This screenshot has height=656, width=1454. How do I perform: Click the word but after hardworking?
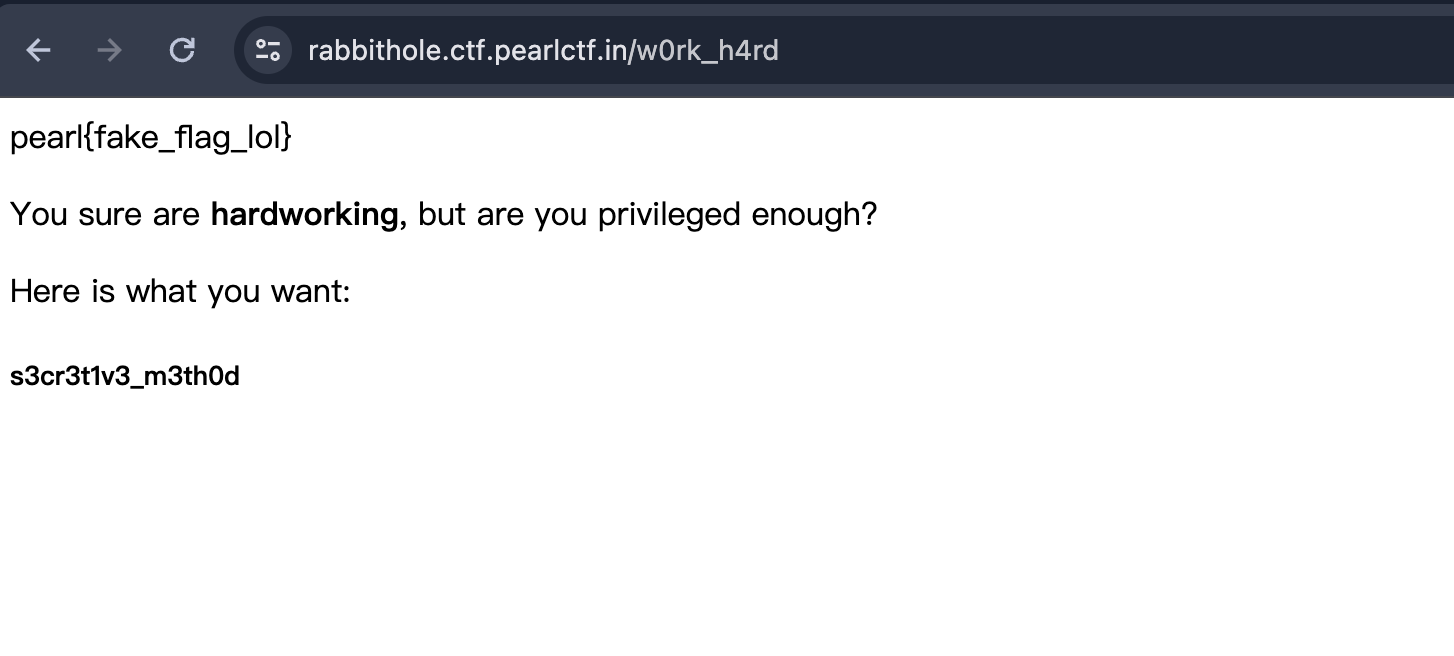(442, 214)
